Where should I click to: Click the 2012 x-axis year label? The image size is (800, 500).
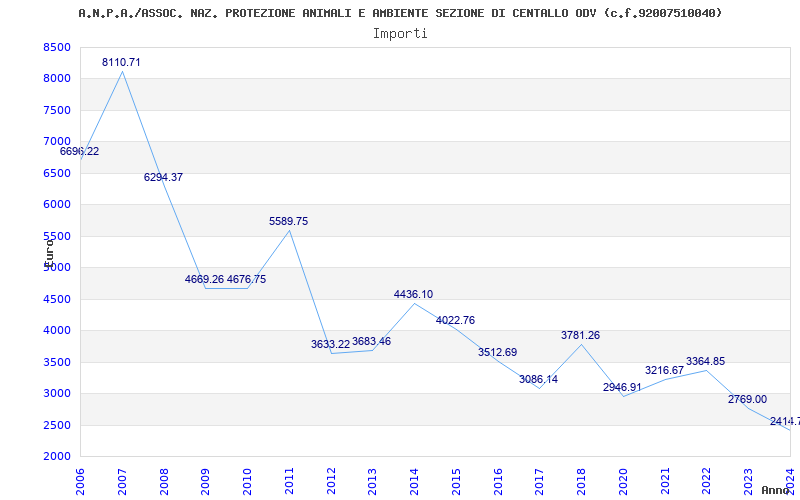pos(331,481)
